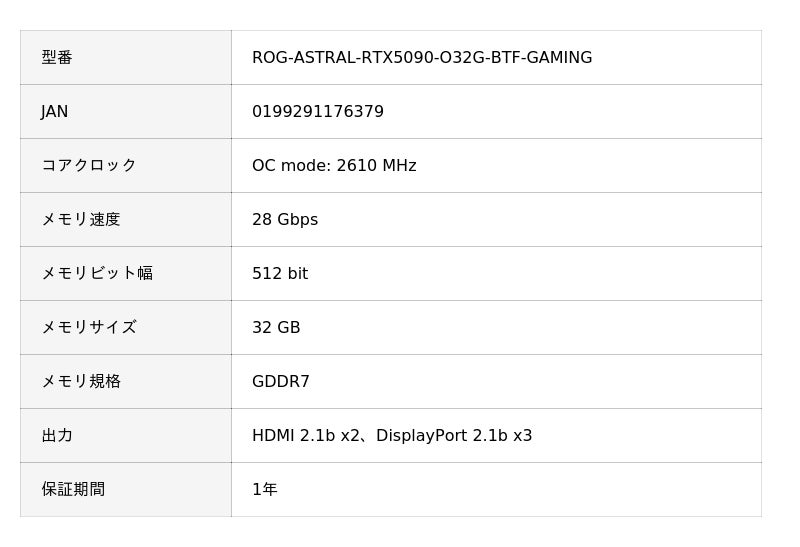Image resolution: width=800 pixels, height=547 pixels.
Task: Select the 28 Gbps value
Action: coord(285,220)
